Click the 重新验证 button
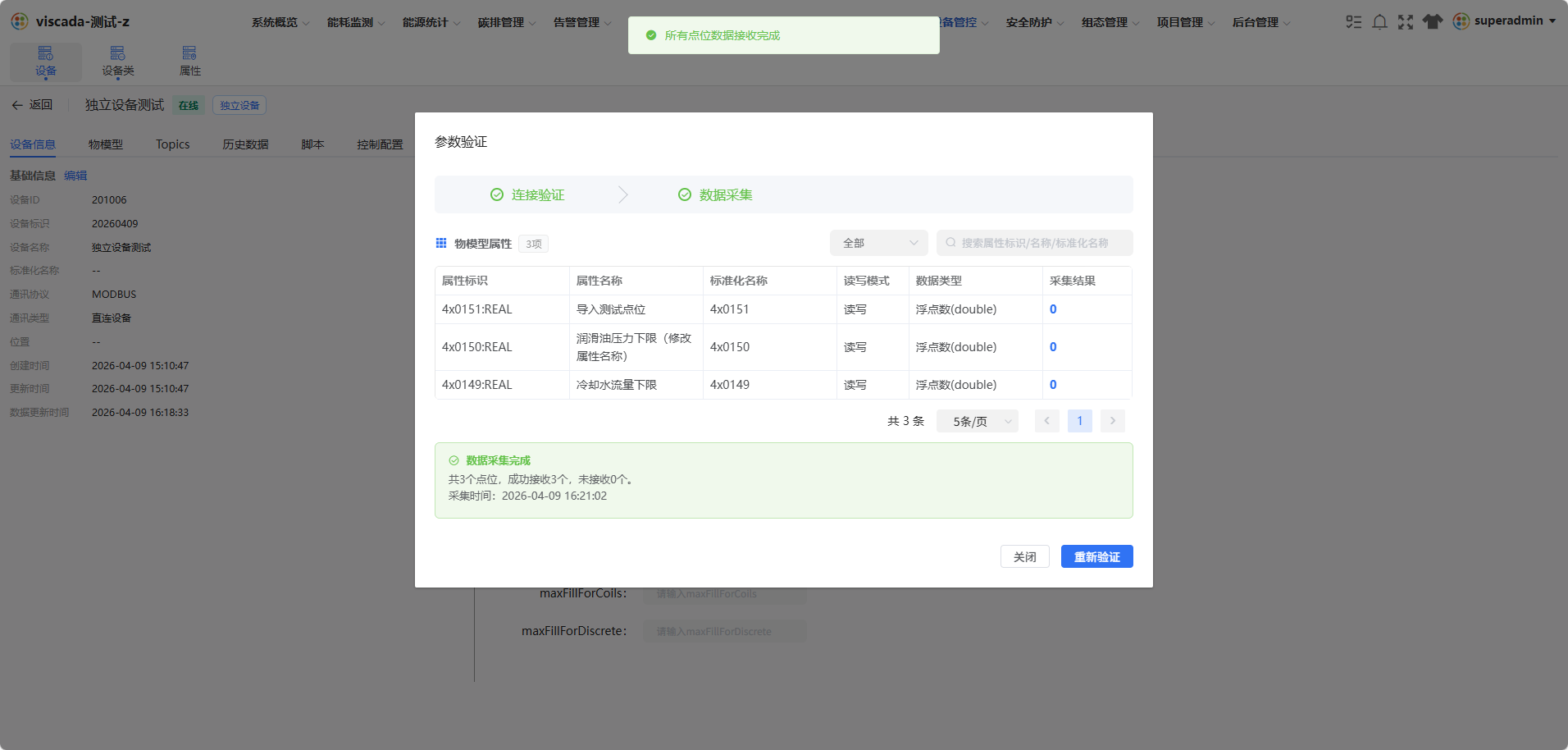 pos(1097,556)
